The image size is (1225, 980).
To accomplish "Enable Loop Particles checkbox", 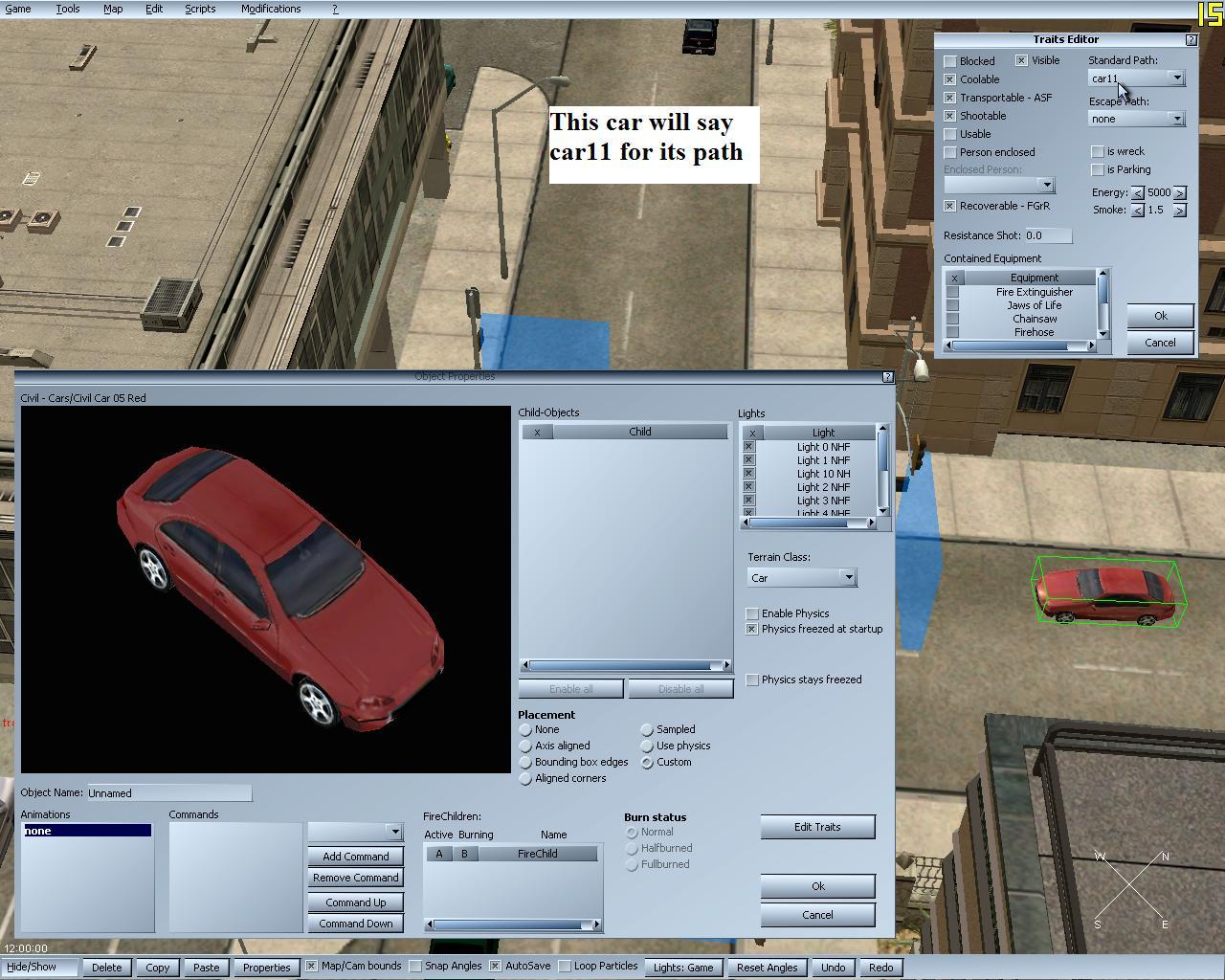I will point(564,966).
